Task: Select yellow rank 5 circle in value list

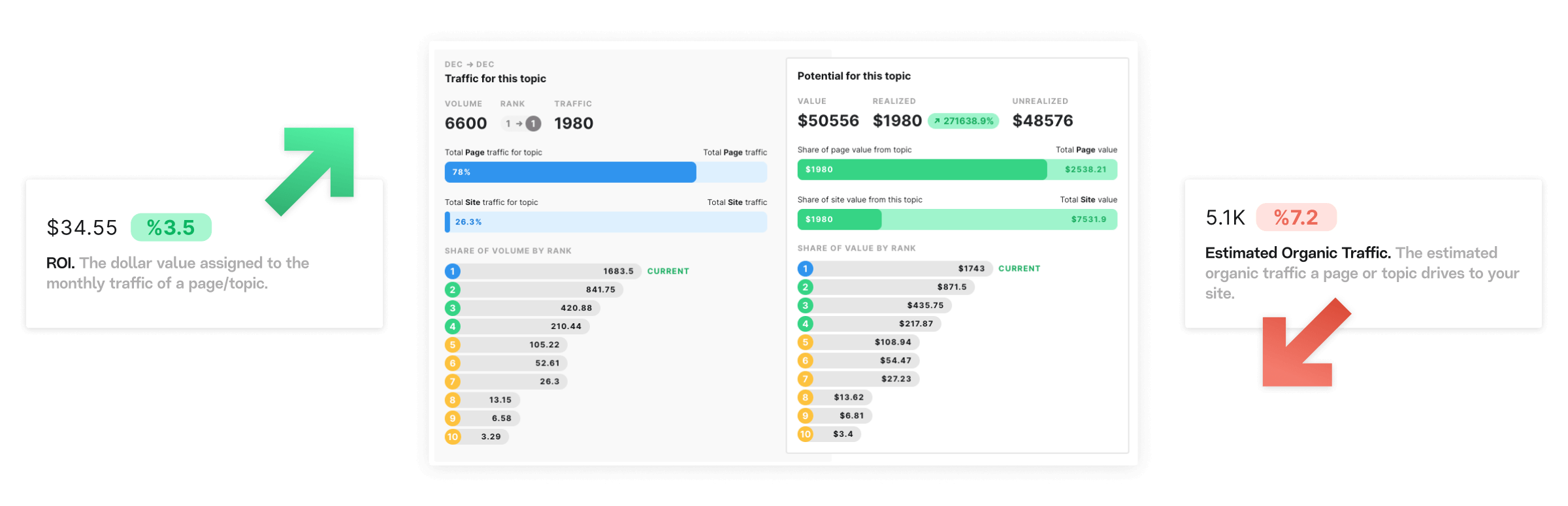Action: pos(805,342)
